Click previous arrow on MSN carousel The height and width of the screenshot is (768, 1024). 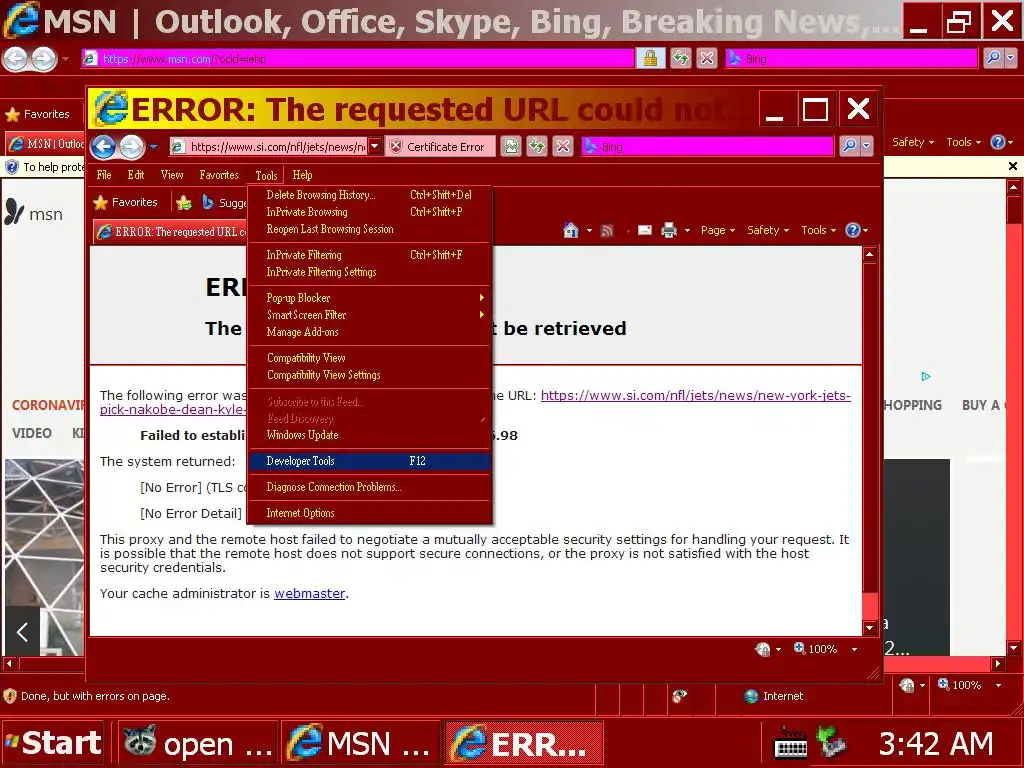22,632
